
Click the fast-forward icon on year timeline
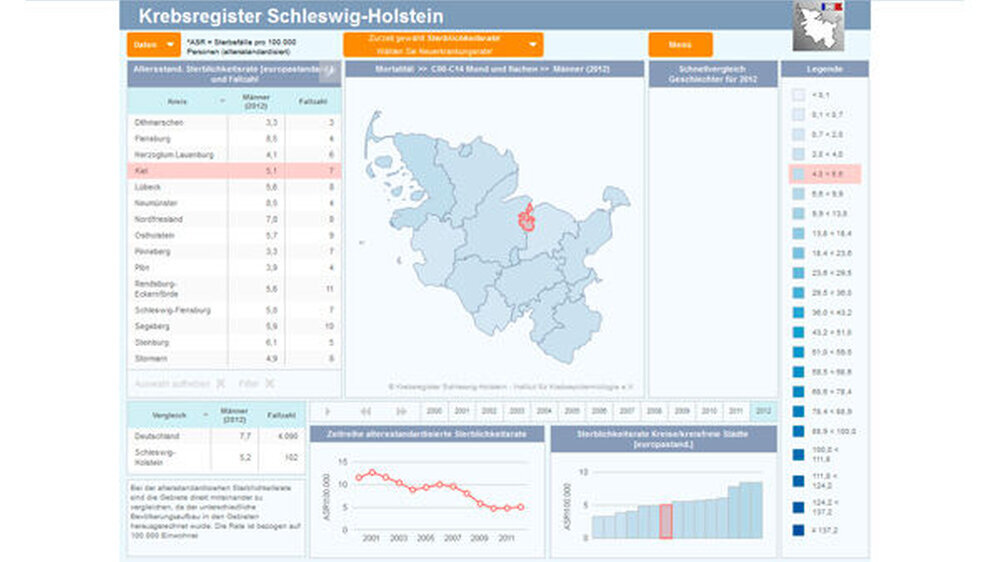(401, 411)
